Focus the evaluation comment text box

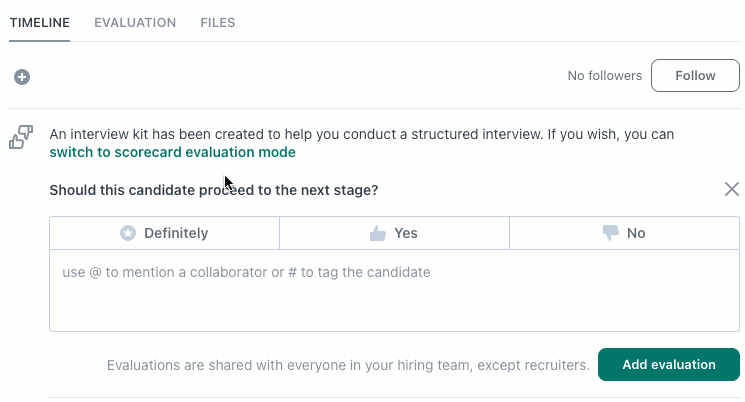pos(394,290)
